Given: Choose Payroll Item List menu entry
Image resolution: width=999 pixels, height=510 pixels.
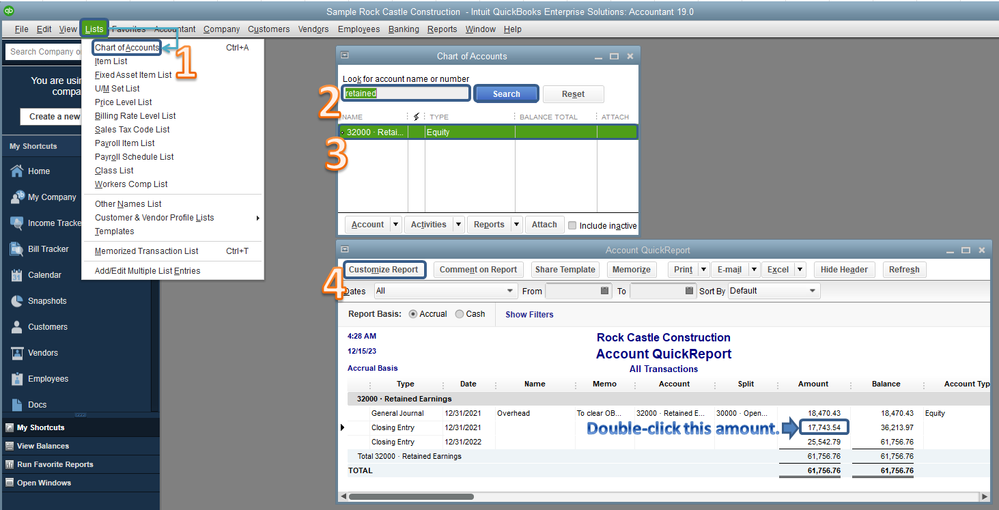Looking at the screenshot, I should pyautogui.click(x=125, y=143).
